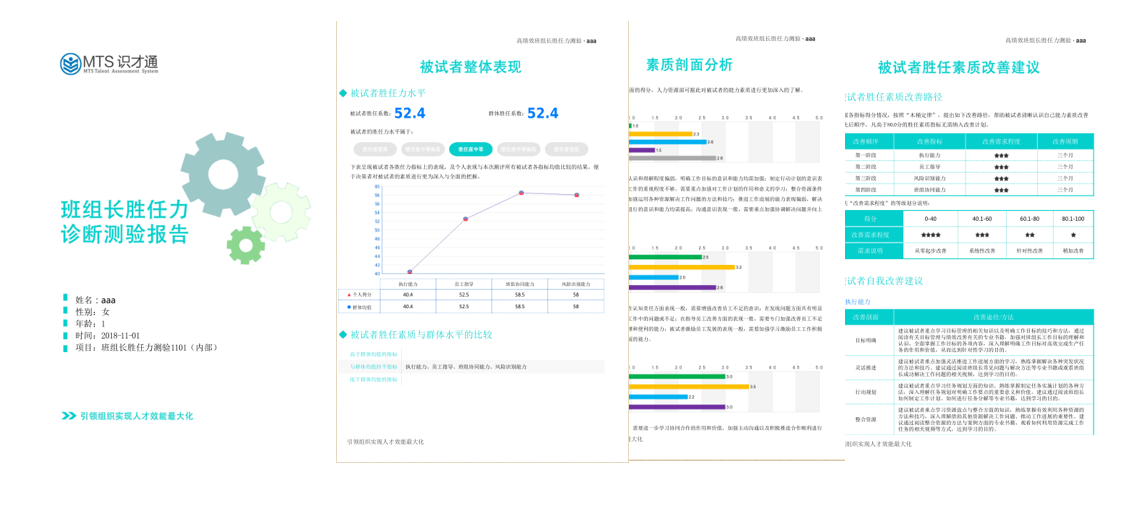The height and width of the screenshot is (508, 1139).
Task: Click the diamond bullet beside 被试者胜任力水平
Action: [344, 93]
